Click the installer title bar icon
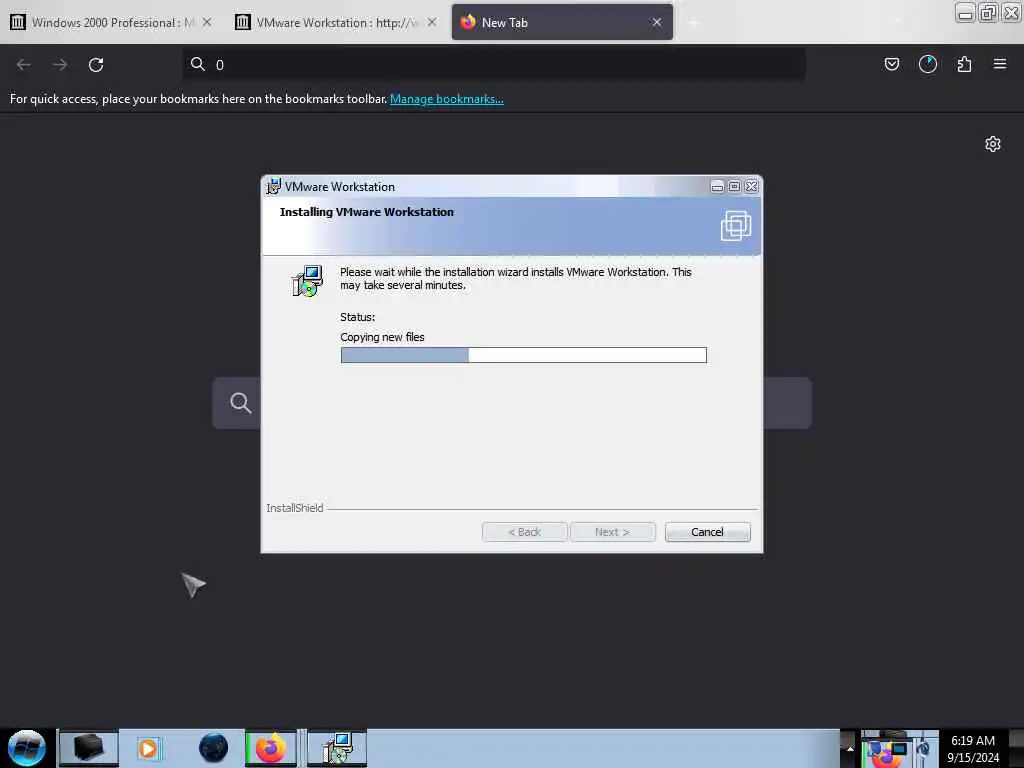 click(x=274, y=187)
